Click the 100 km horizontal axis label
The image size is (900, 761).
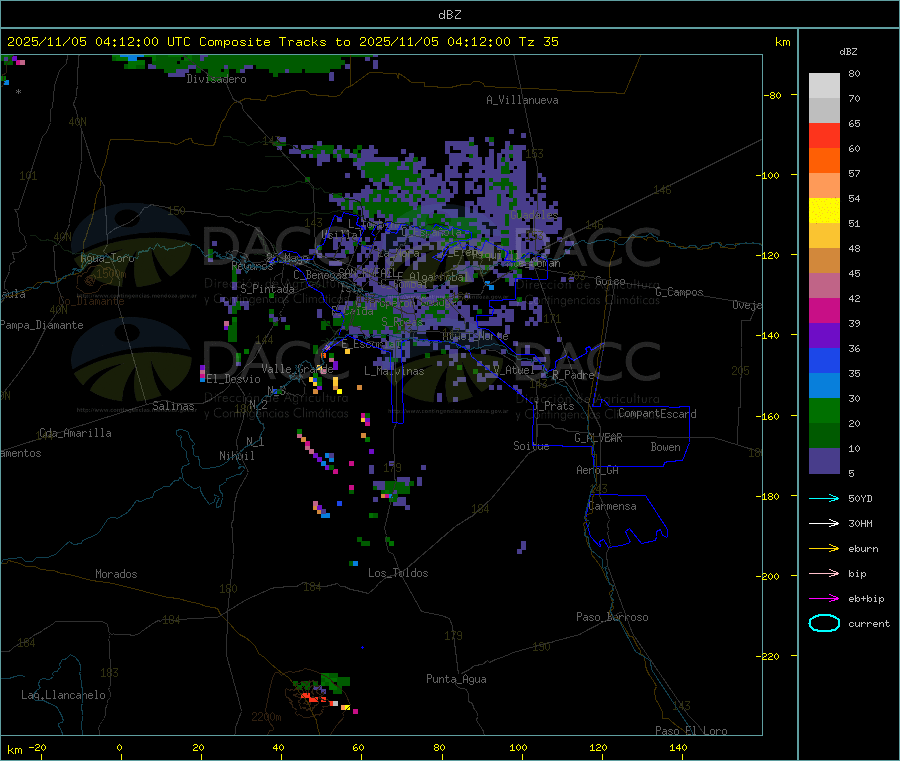[x=518, y=747]
